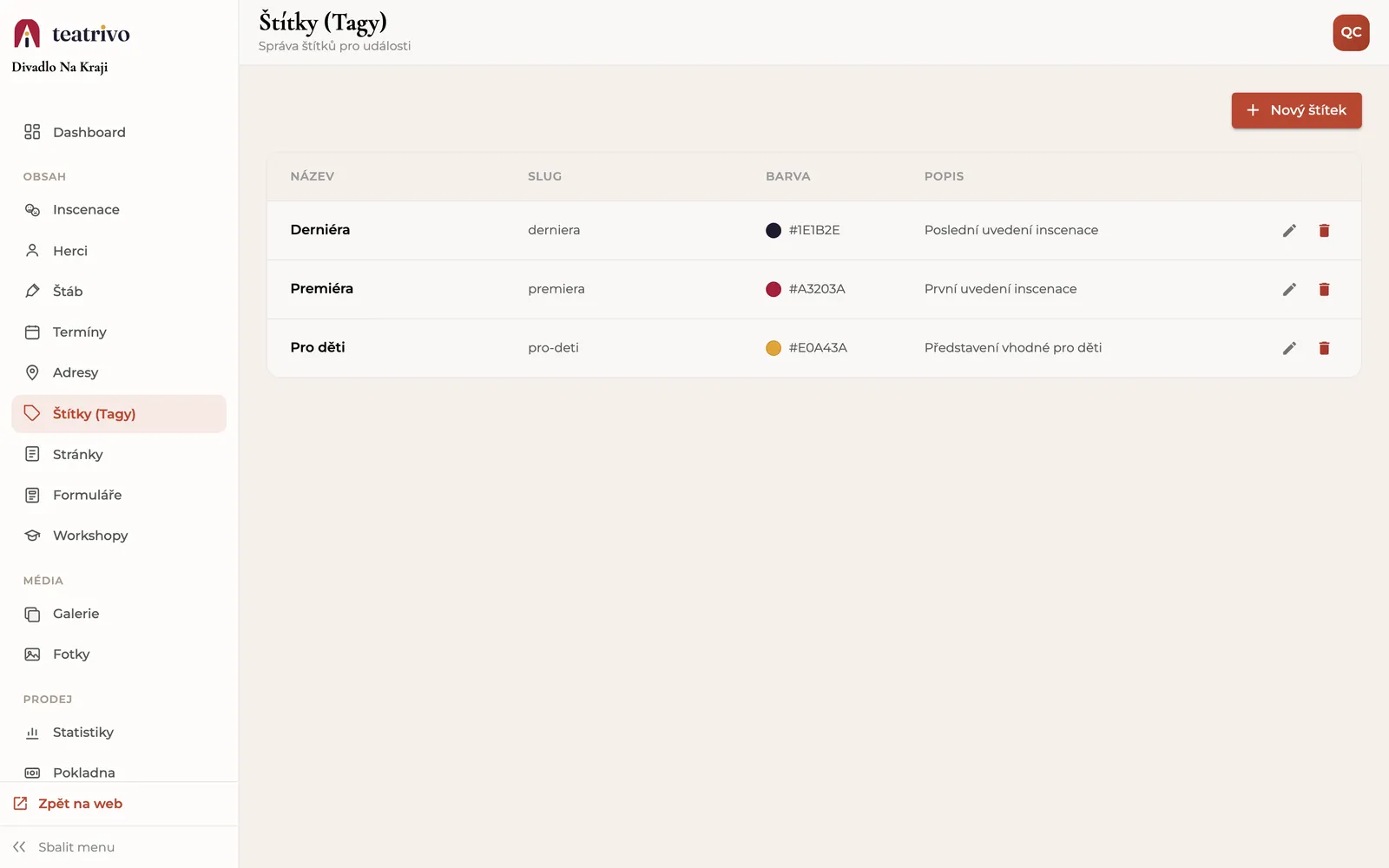Edit the Pro děti tag
This screenshot has width=1389, height=868.
1289,348
